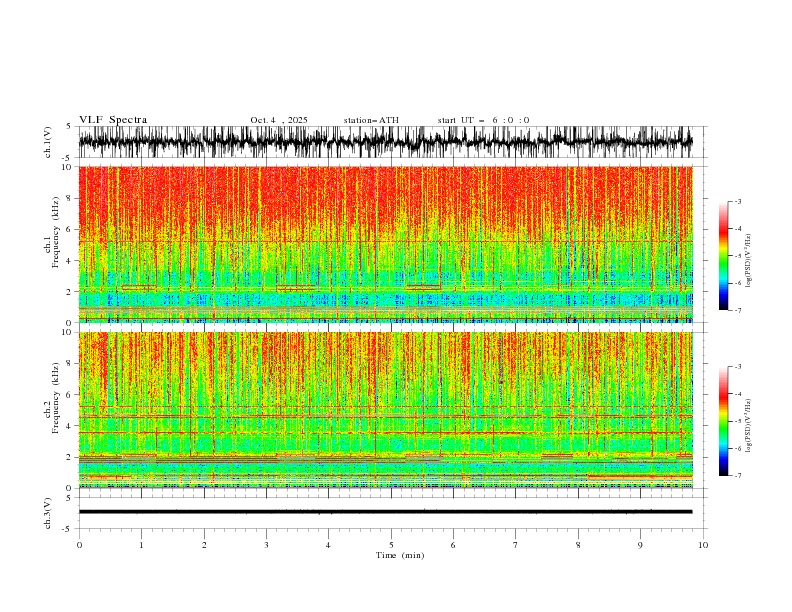Click the "0" tick on the time axis
This screenshot has width=792, height=612.
[79, 545]
